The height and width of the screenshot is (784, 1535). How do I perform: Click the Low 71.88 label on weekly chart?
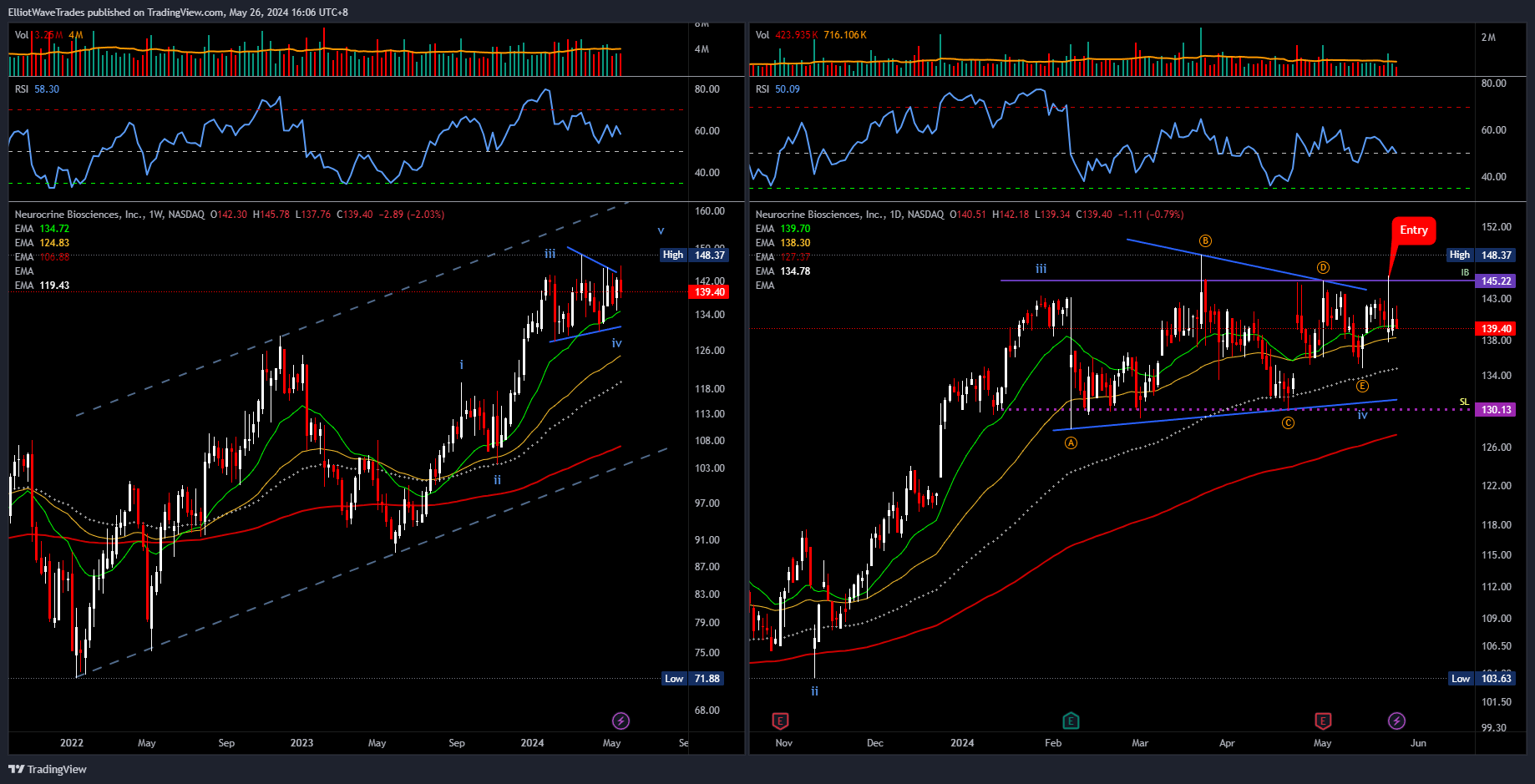(692, 679)
